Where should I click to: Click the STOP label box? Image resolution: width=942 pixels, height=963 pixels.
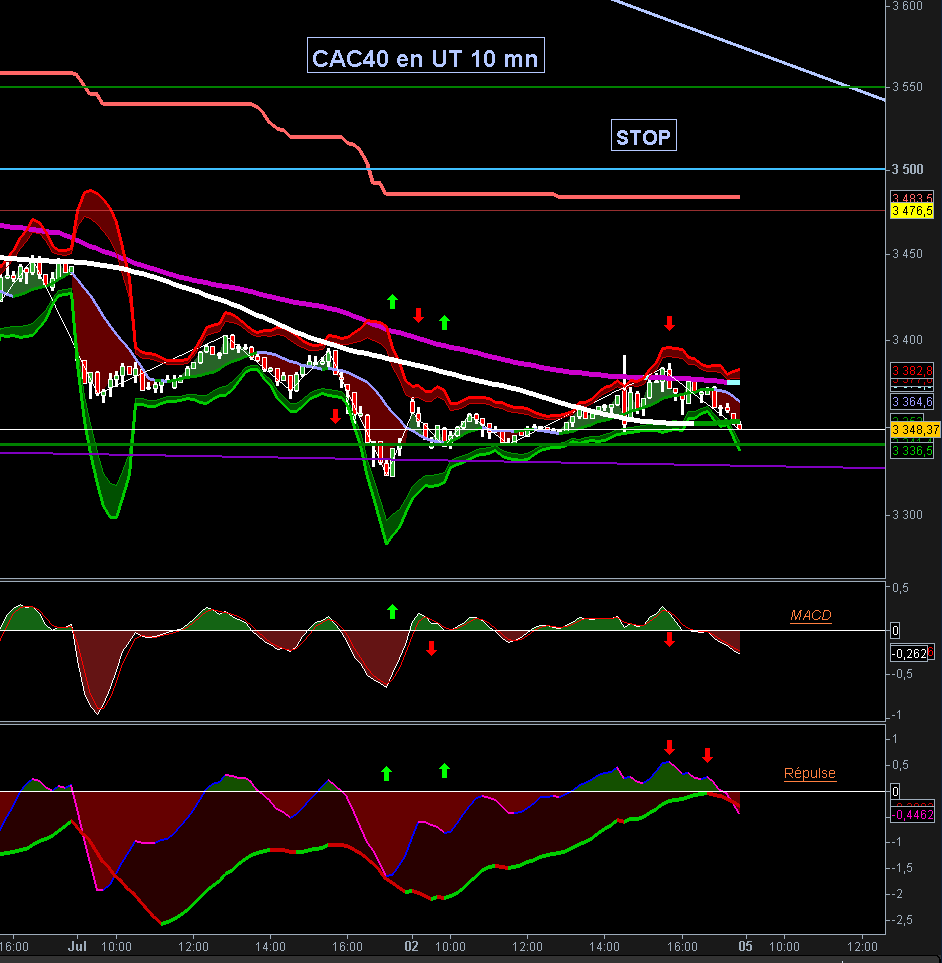click(x=644, y=135)
